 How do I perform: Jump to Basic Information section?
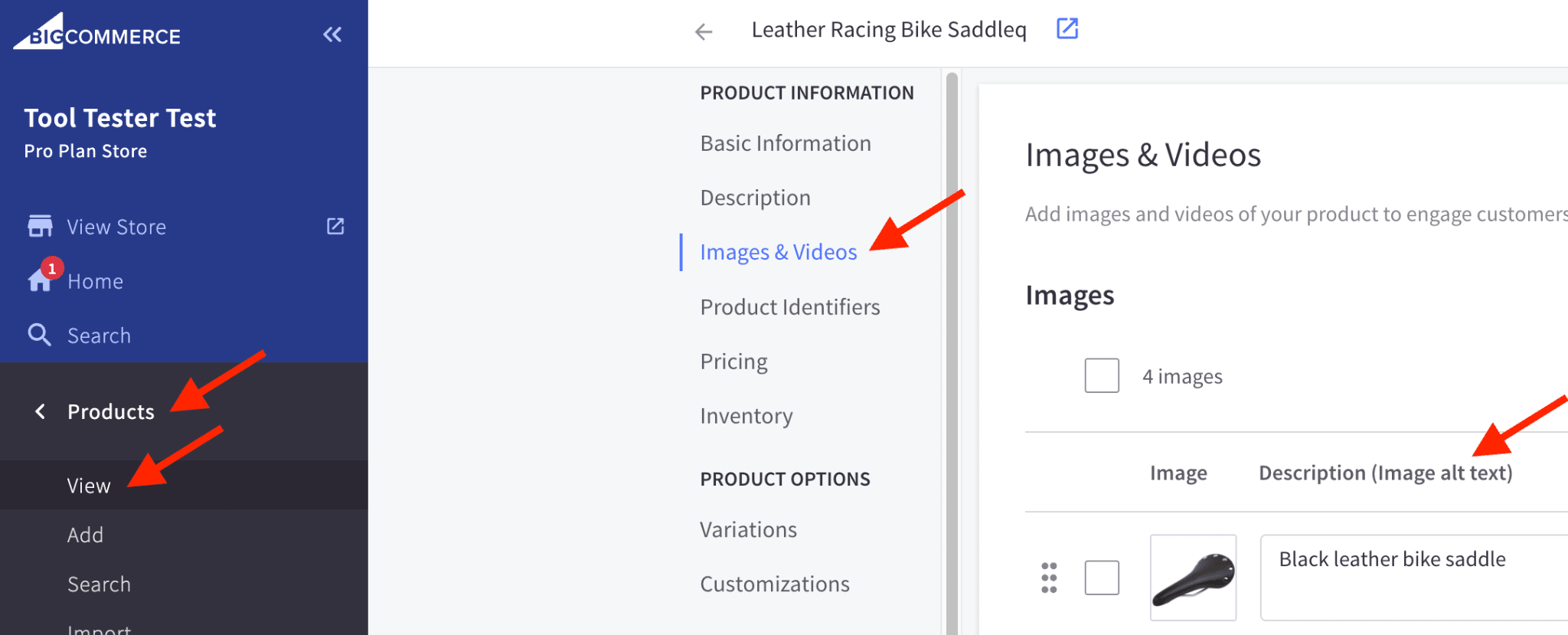click(786, 143)
